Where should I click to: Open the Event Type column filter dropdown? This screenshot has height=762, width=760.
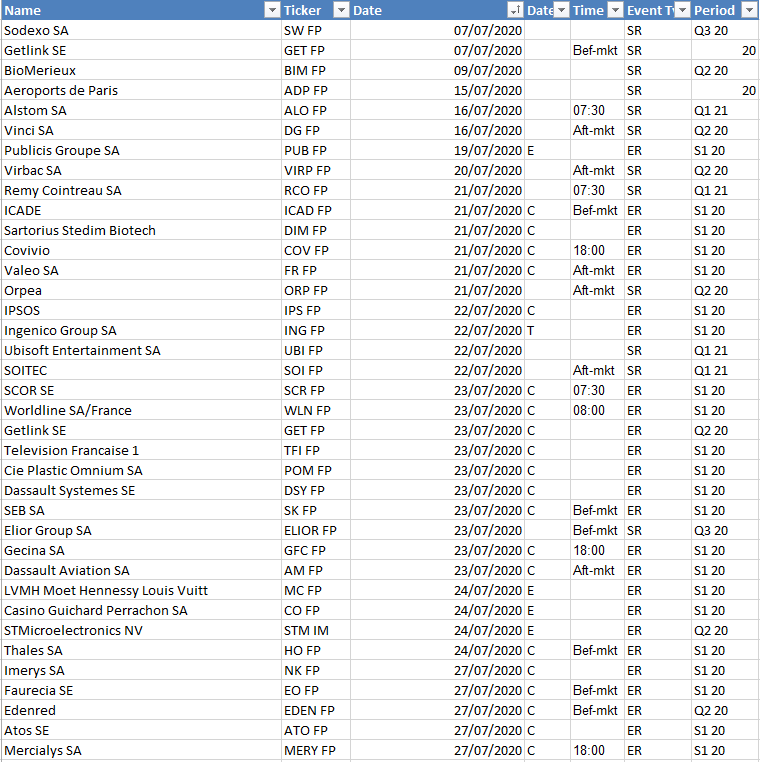tap(683, 10)
